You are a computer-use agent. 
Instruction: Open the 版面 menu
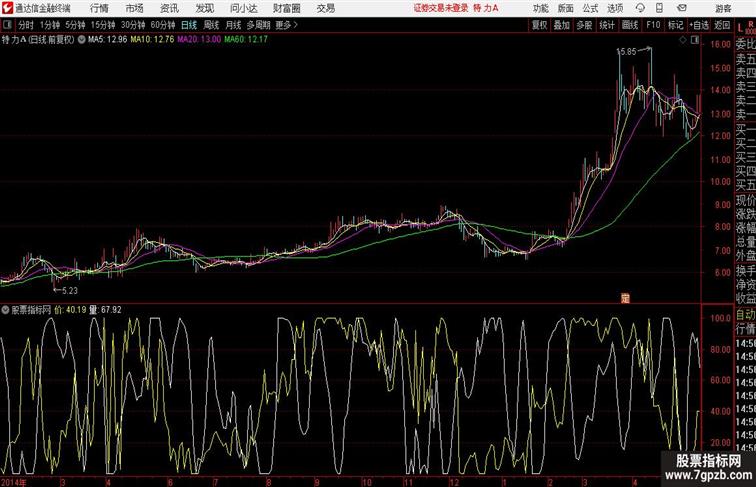(x=566, y=8)
